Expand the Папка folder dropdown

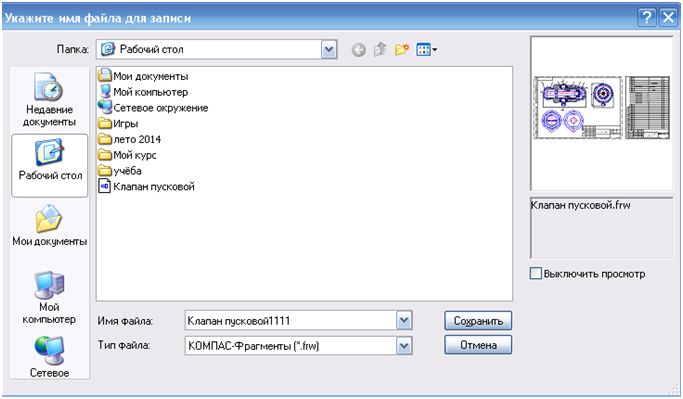[x=329, y=50]
